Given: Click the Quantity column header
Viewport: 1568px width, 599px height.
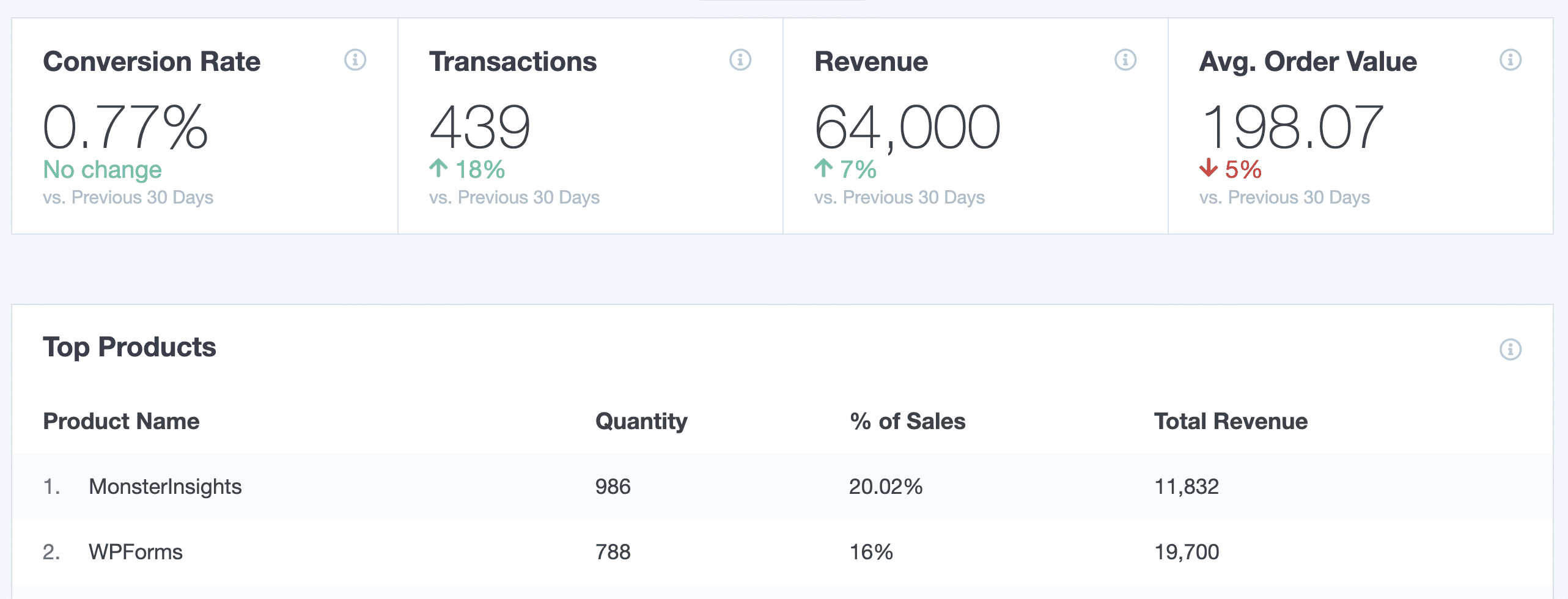Looking at the screenshot, I should pos(641,421).
